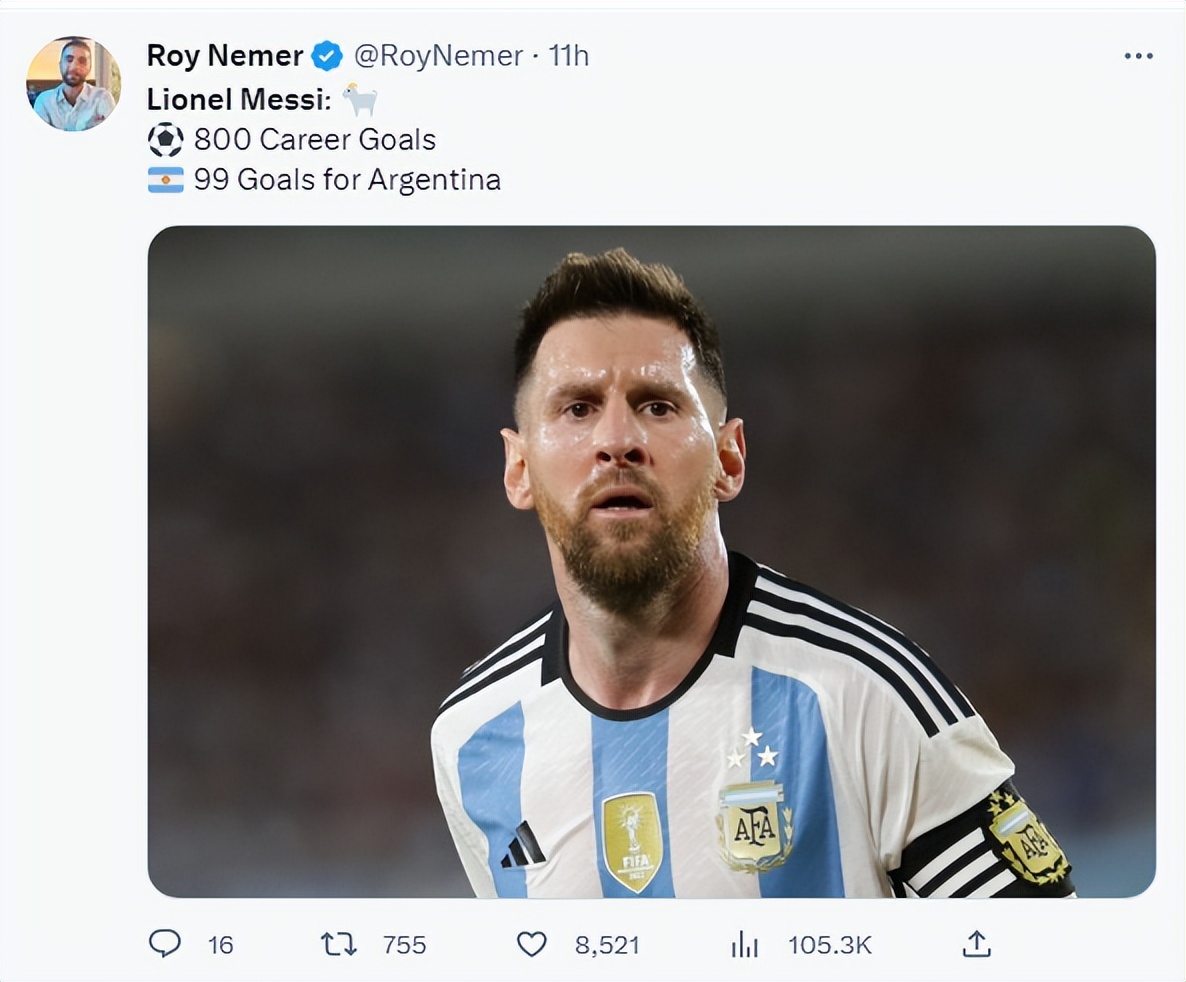Click the goat emoji in the tweet
Viewport: 1186px width, 982px height.
pos(360,99)
